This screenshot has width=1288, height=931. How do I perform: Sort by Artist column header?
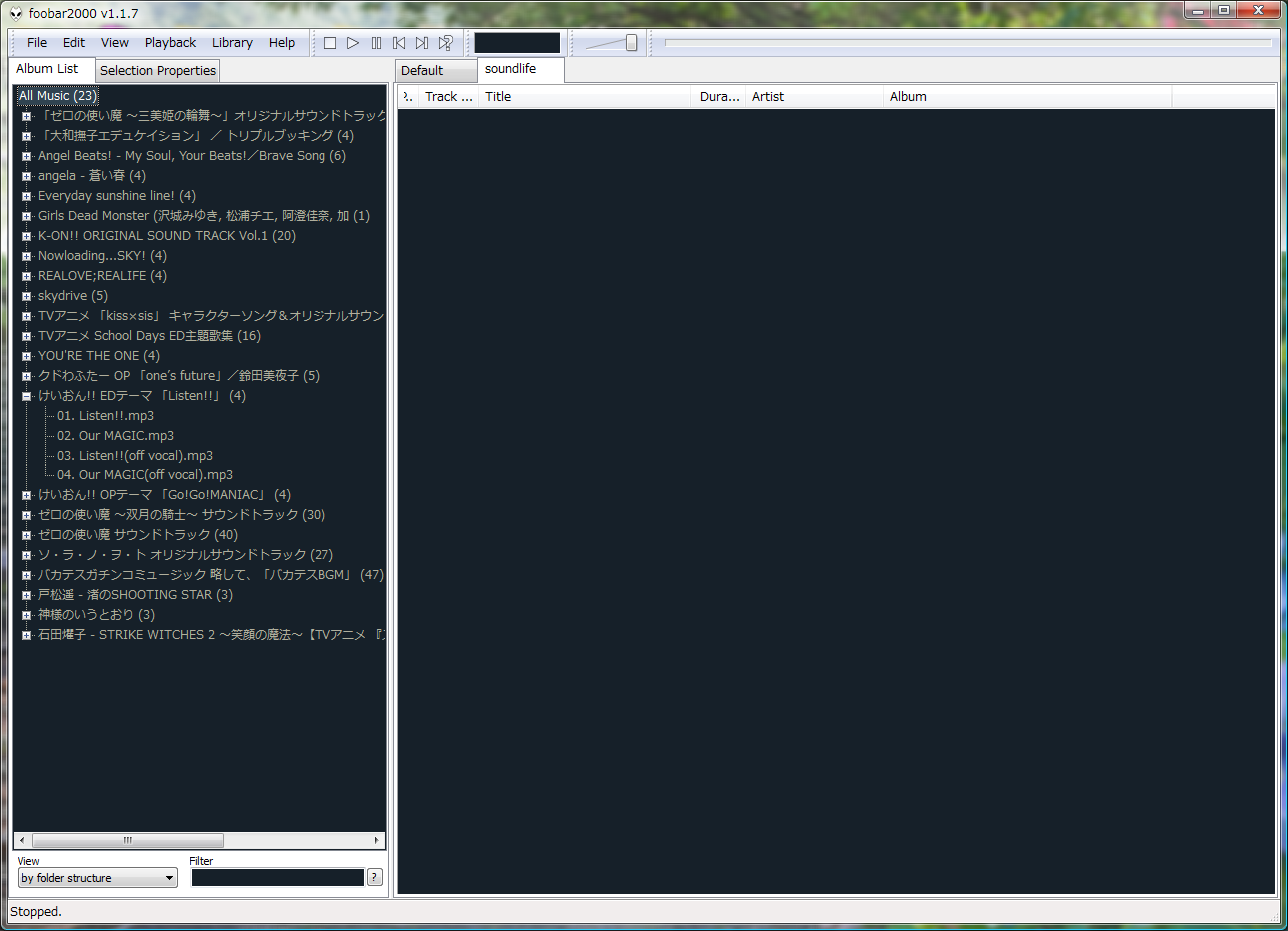pos(815,97)
